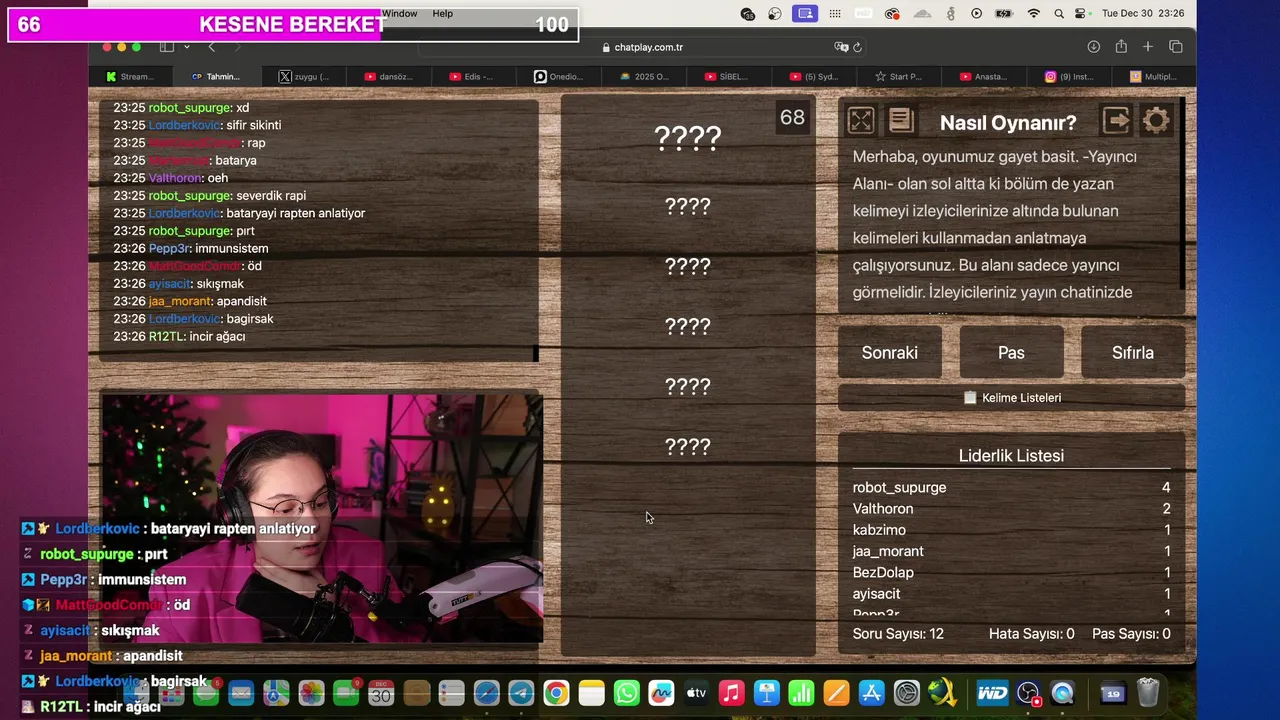Open Numbers from the dock
This screenshot has height=720, width=1280.
[801, 692]
